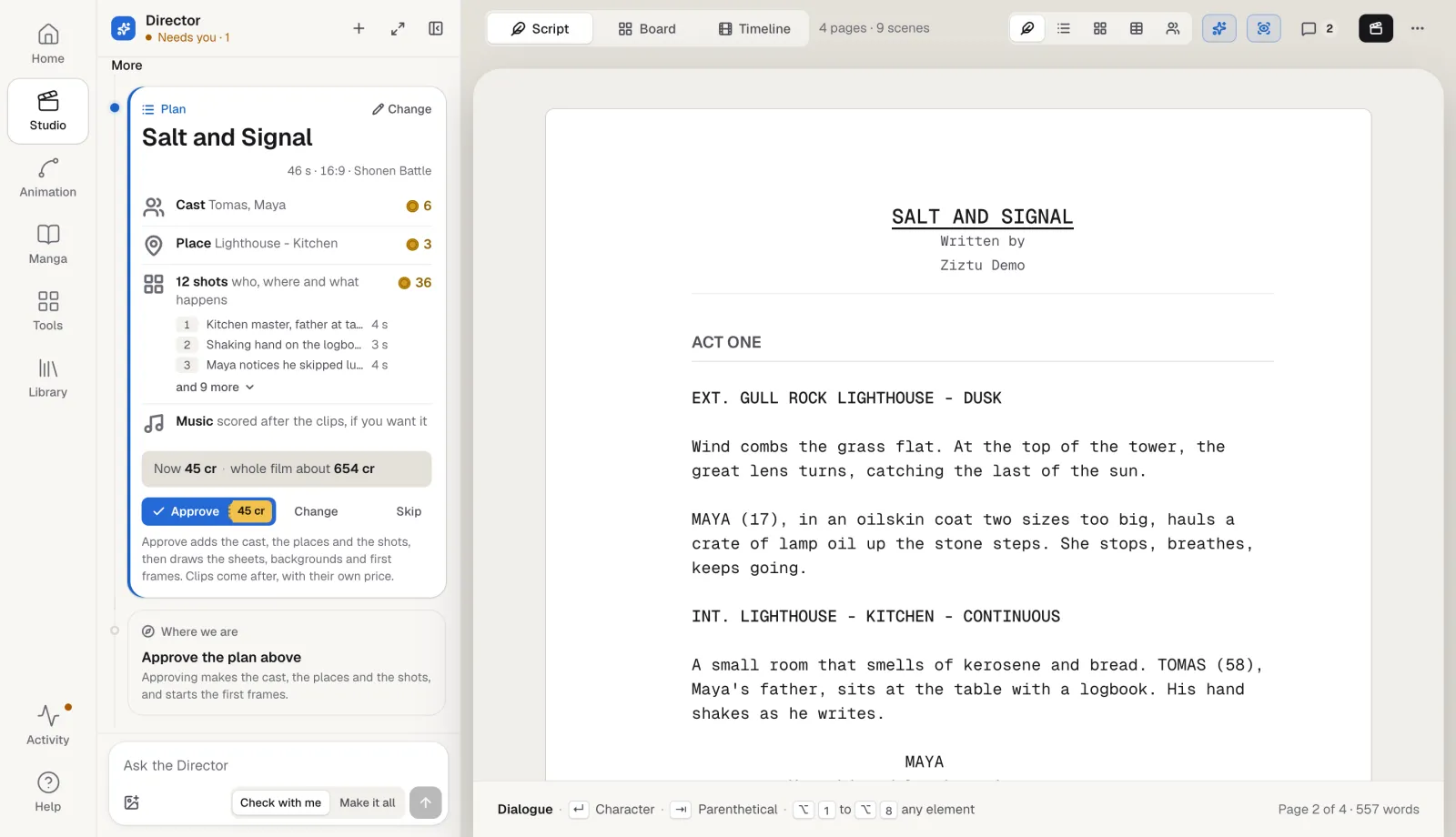Expand the 'and 9 more' shots list
Image resolution: width=1456 pixels, height=837 pixels.
[x=215, y=387]
